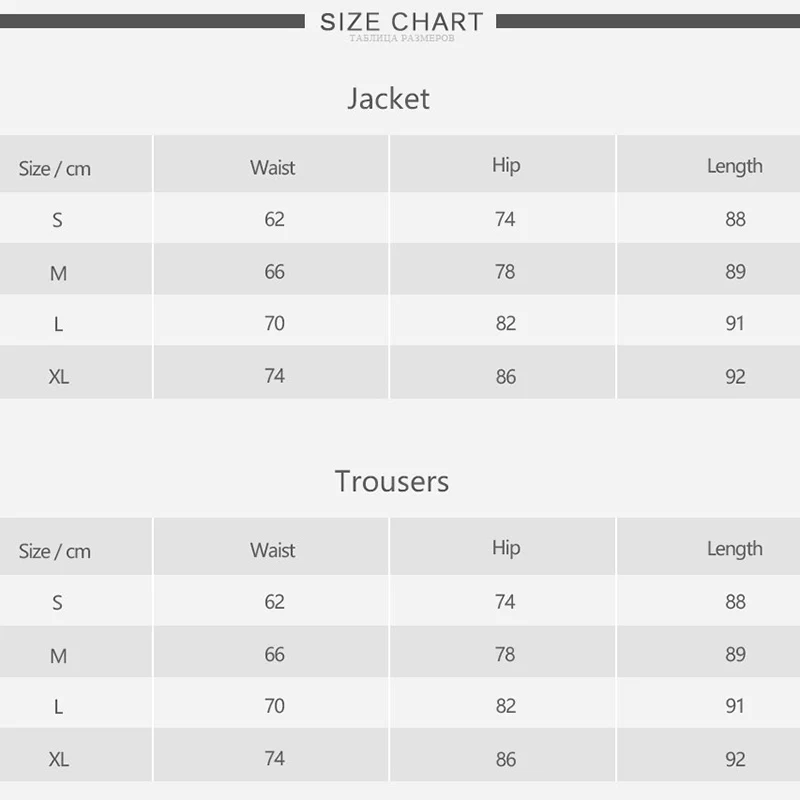Select the XL size label in Jacket table

click(x=59, y=376)
